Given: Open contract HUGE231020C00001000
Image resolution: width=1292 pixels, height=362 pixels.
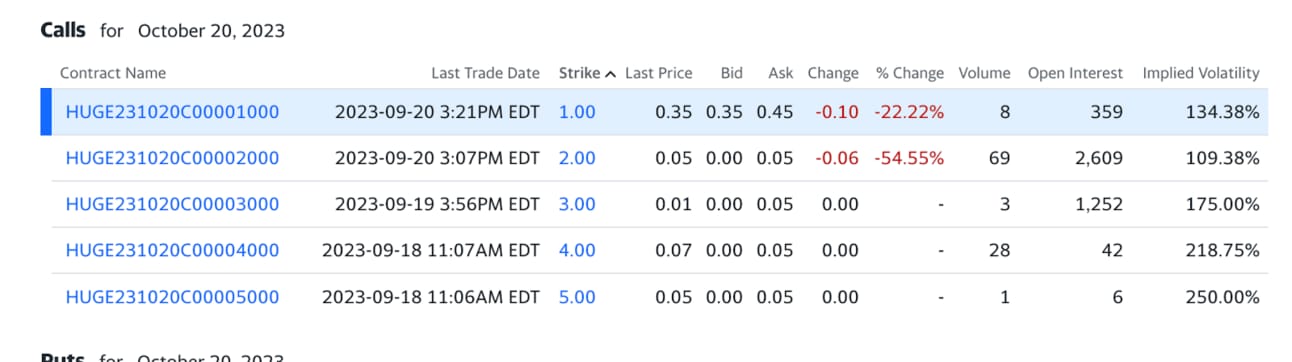Looking at the screenshot, I should click(172, 112).
